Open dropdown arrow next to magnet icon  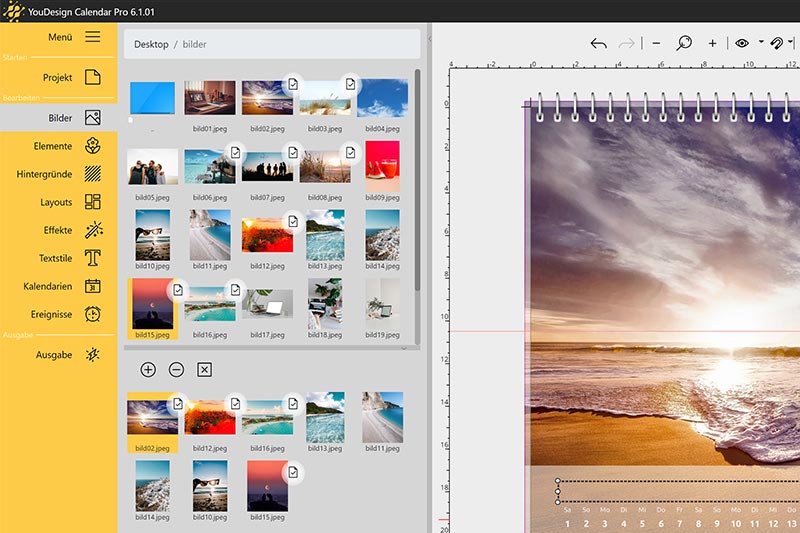point(791,43)
